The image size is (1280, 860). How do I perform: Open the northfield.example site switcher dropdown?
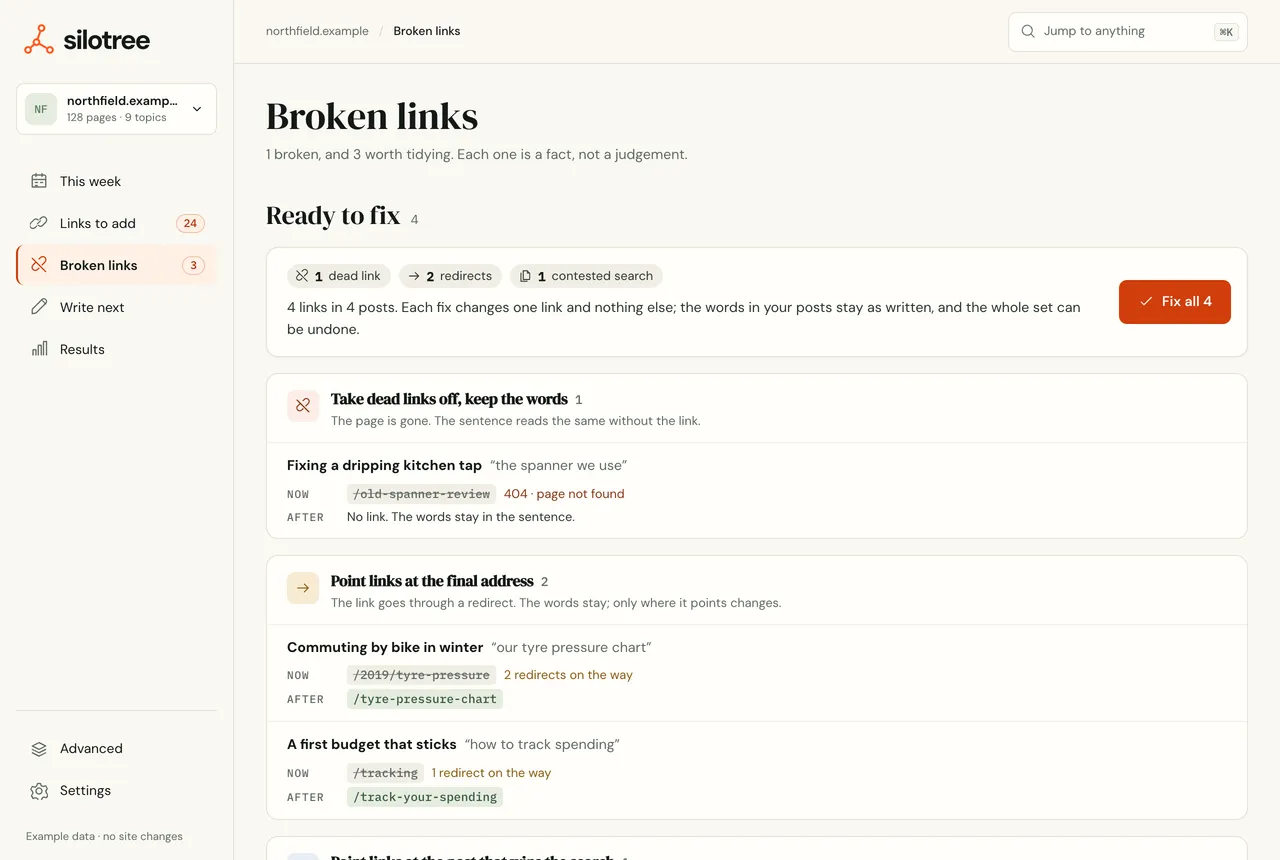(x=116, y=109)
